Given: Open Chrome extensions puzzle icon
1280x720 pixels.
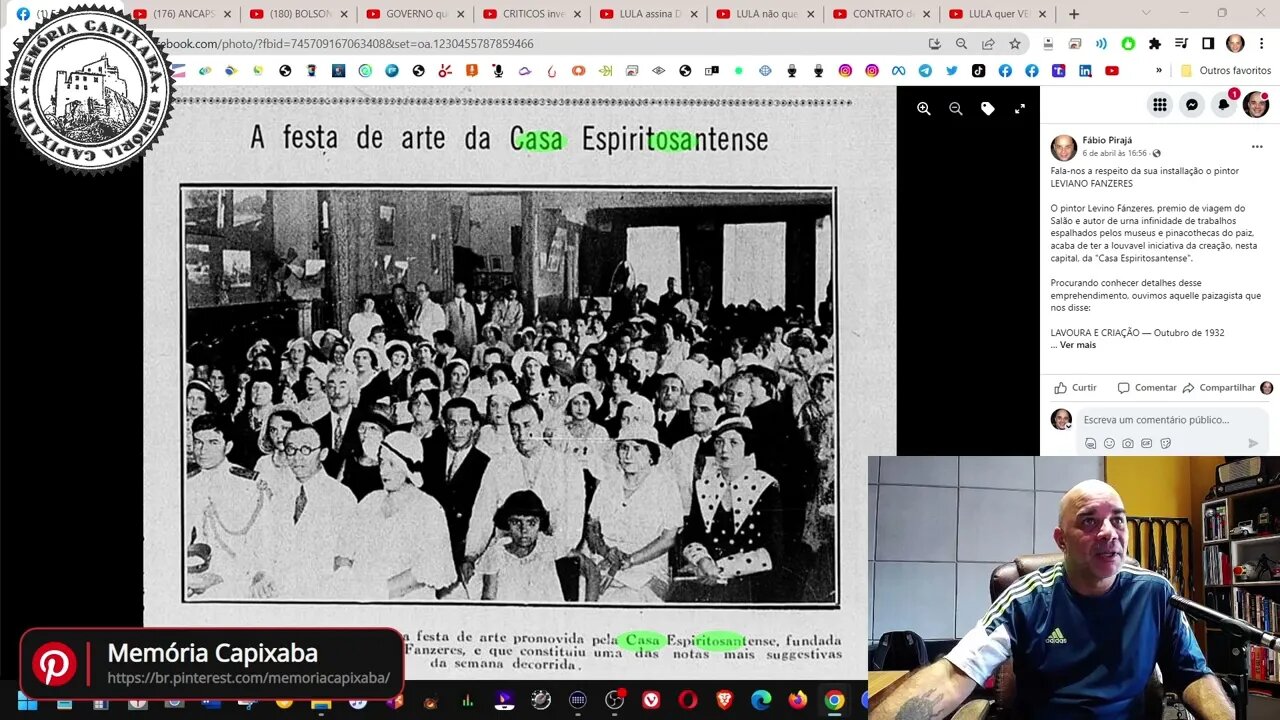Looking at the screenshot, I should (1155, 44).
